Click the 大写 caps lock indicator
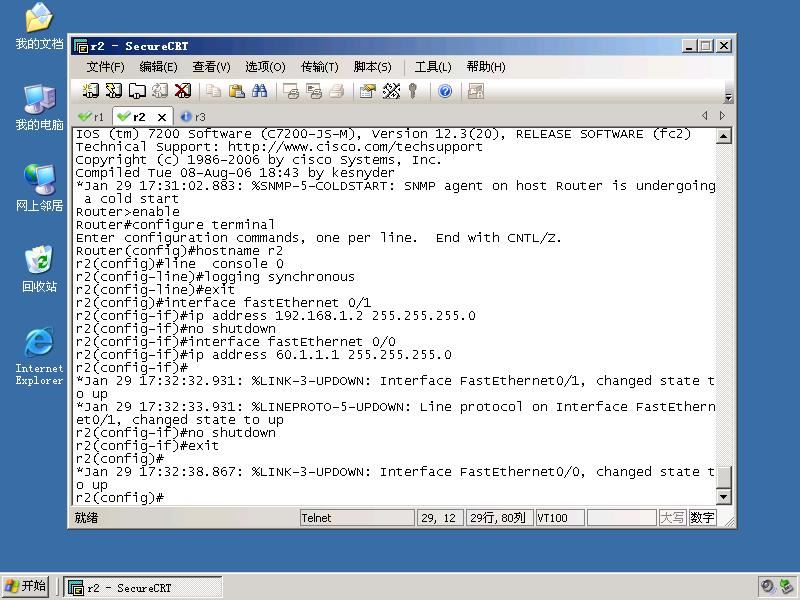This screenshot has height=600, width=800. (672, 518)
